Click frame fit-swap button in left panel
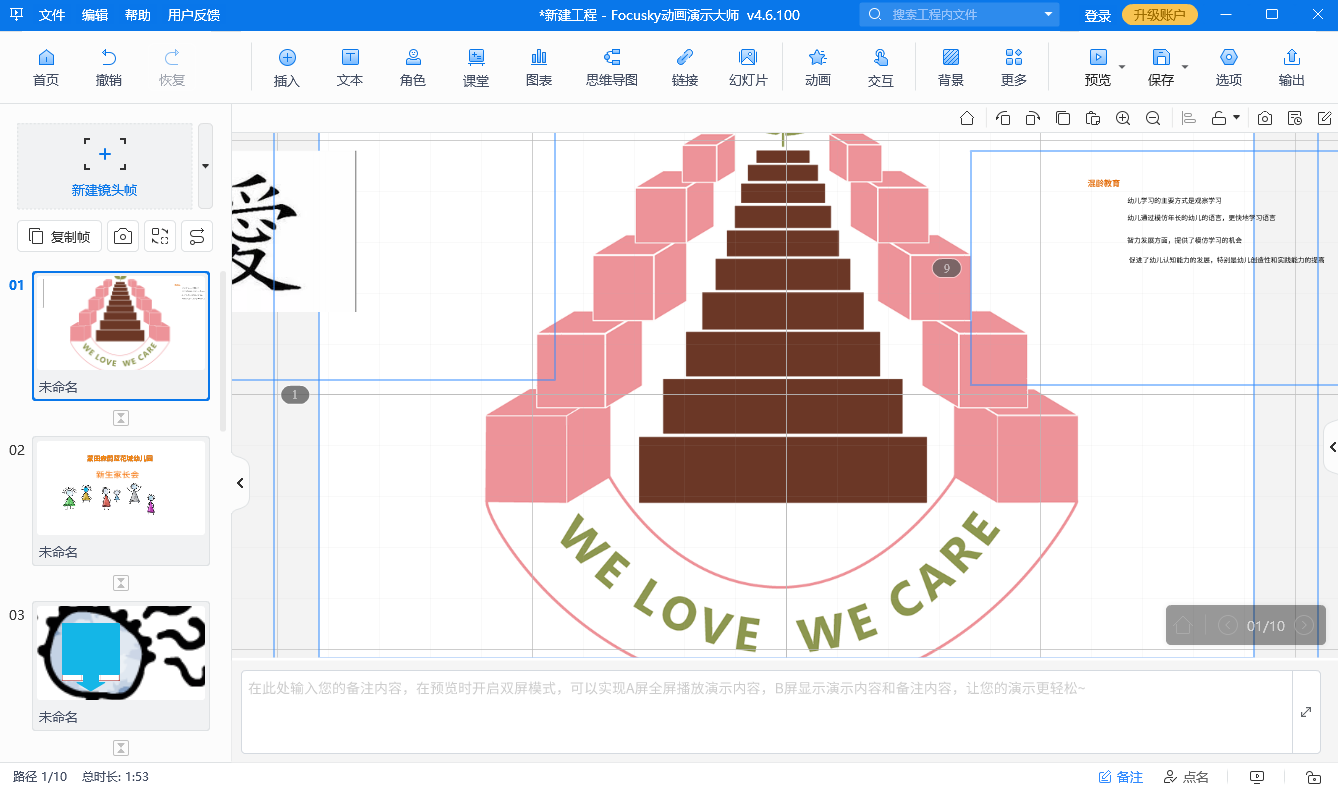1338x788 pixels. click(160, 236)
